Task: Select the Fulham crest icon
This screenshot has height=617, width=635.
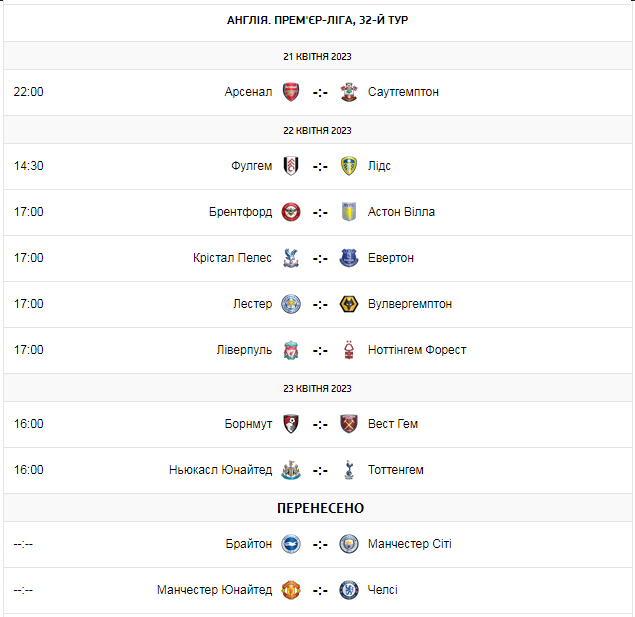Action: point(291,166)
